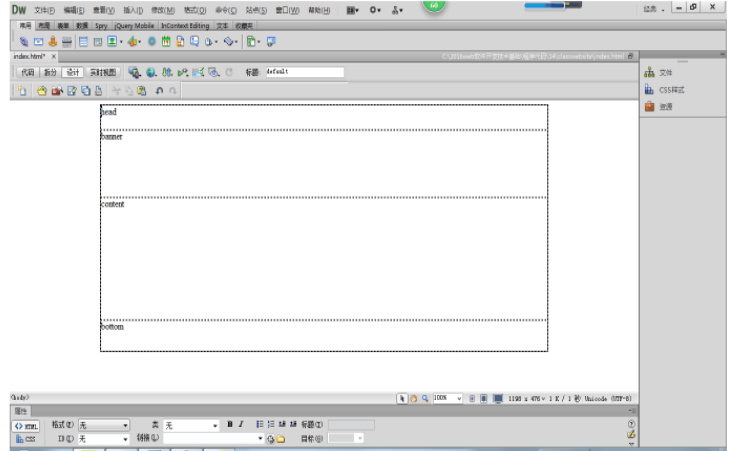Open the Insert (插入) menu
Image resolution: width=729 pixels, height=451 pixels.
134,9
